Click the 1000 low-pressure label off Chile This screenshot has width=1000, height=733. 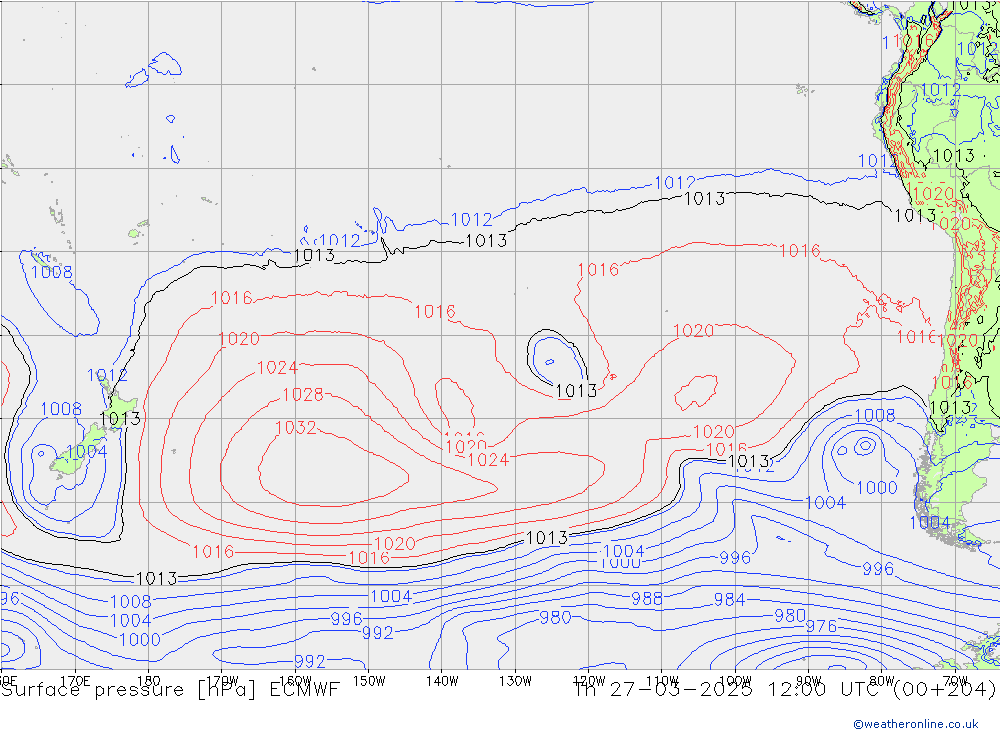[877, 488]
